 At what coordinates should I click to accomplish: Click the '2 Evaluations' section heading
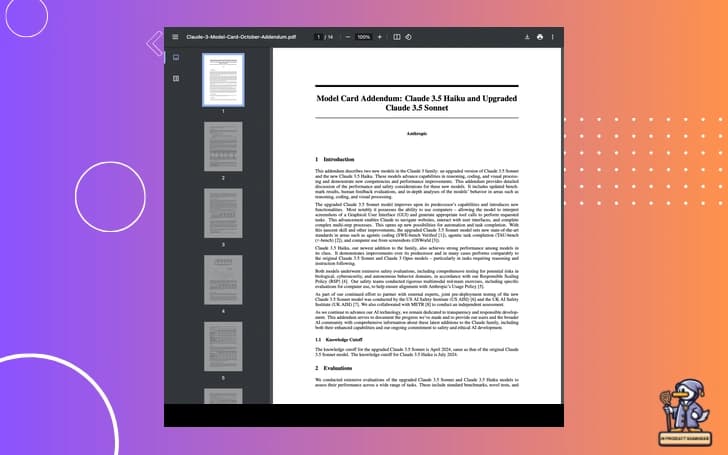pos(333,368)
